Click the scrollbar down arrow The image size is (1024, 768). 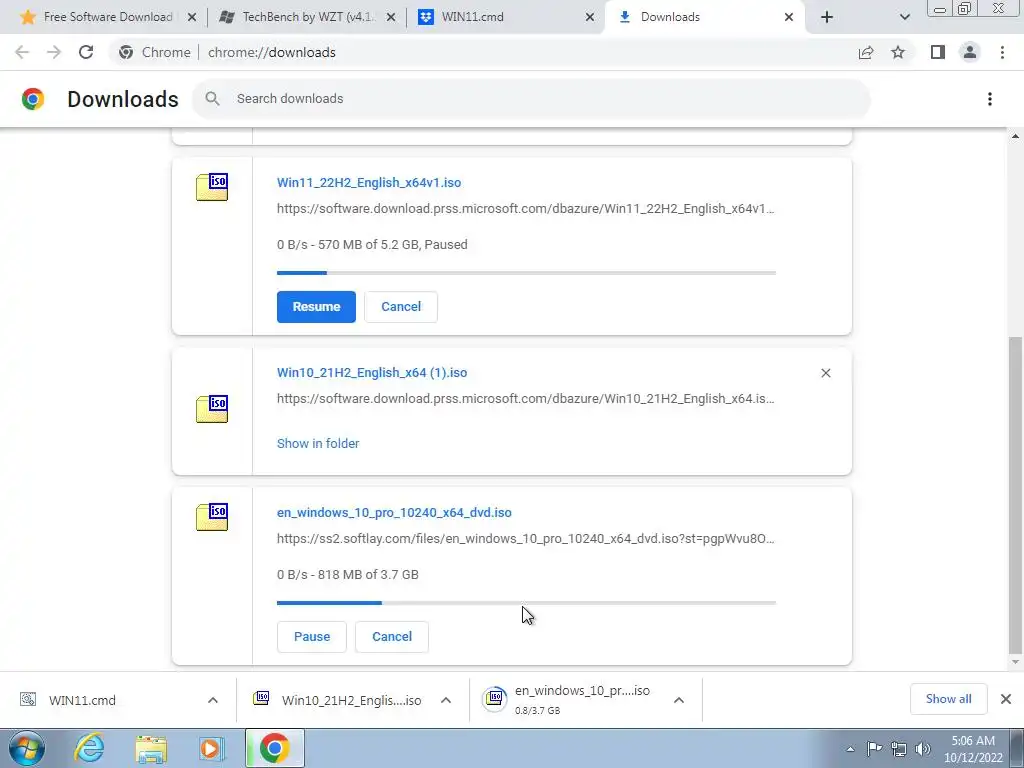1015,662
